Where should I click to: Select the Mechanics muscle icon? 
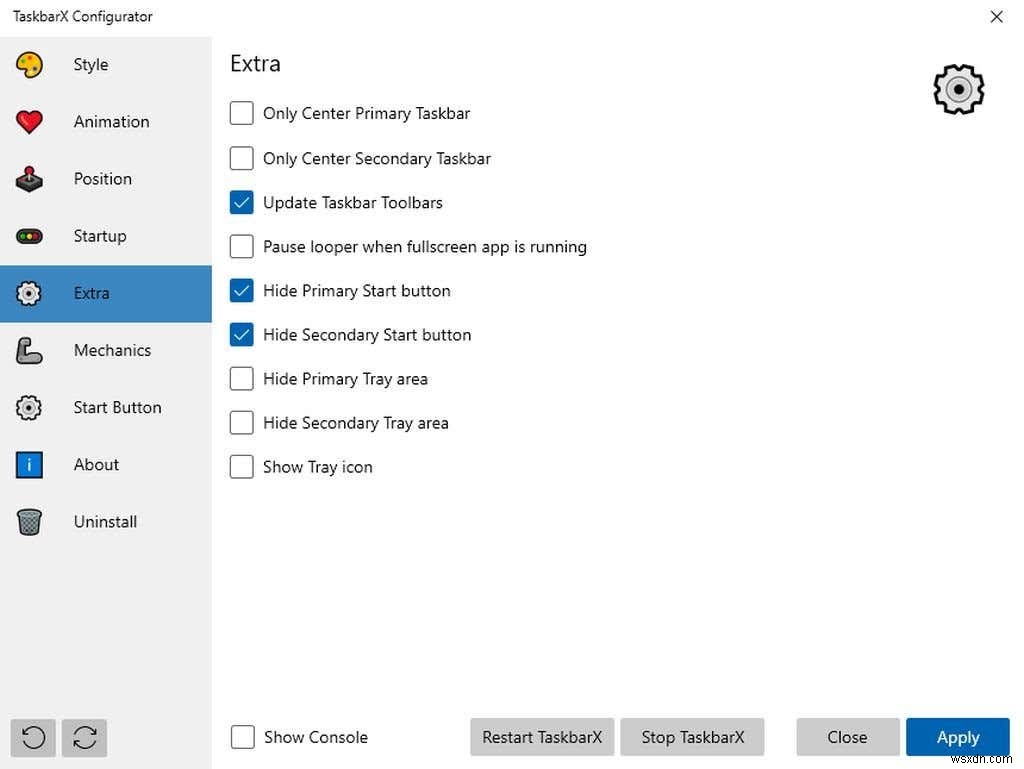pyautogui.click(x=29, y=350)
